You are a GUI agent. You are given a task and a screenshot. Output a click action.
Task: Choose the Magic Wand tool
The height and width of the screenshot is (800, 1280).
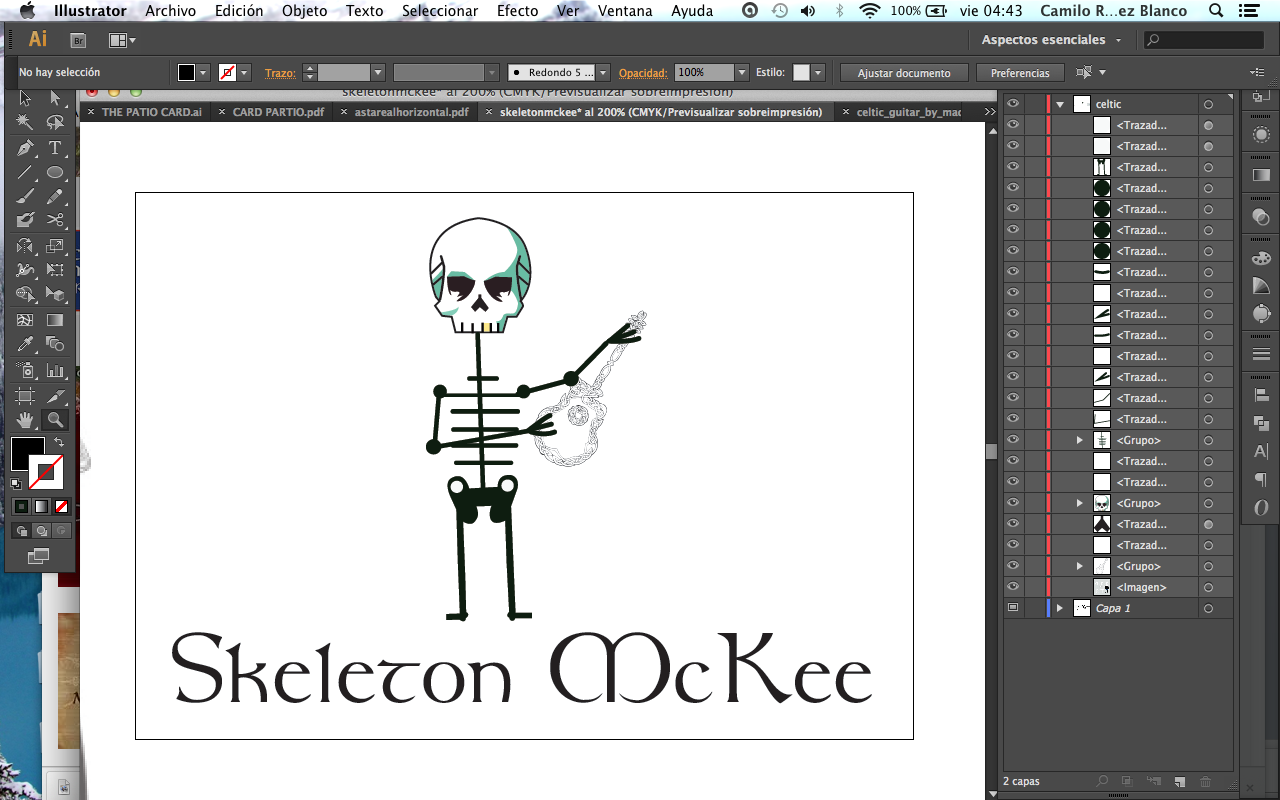(x=25, y=122)
